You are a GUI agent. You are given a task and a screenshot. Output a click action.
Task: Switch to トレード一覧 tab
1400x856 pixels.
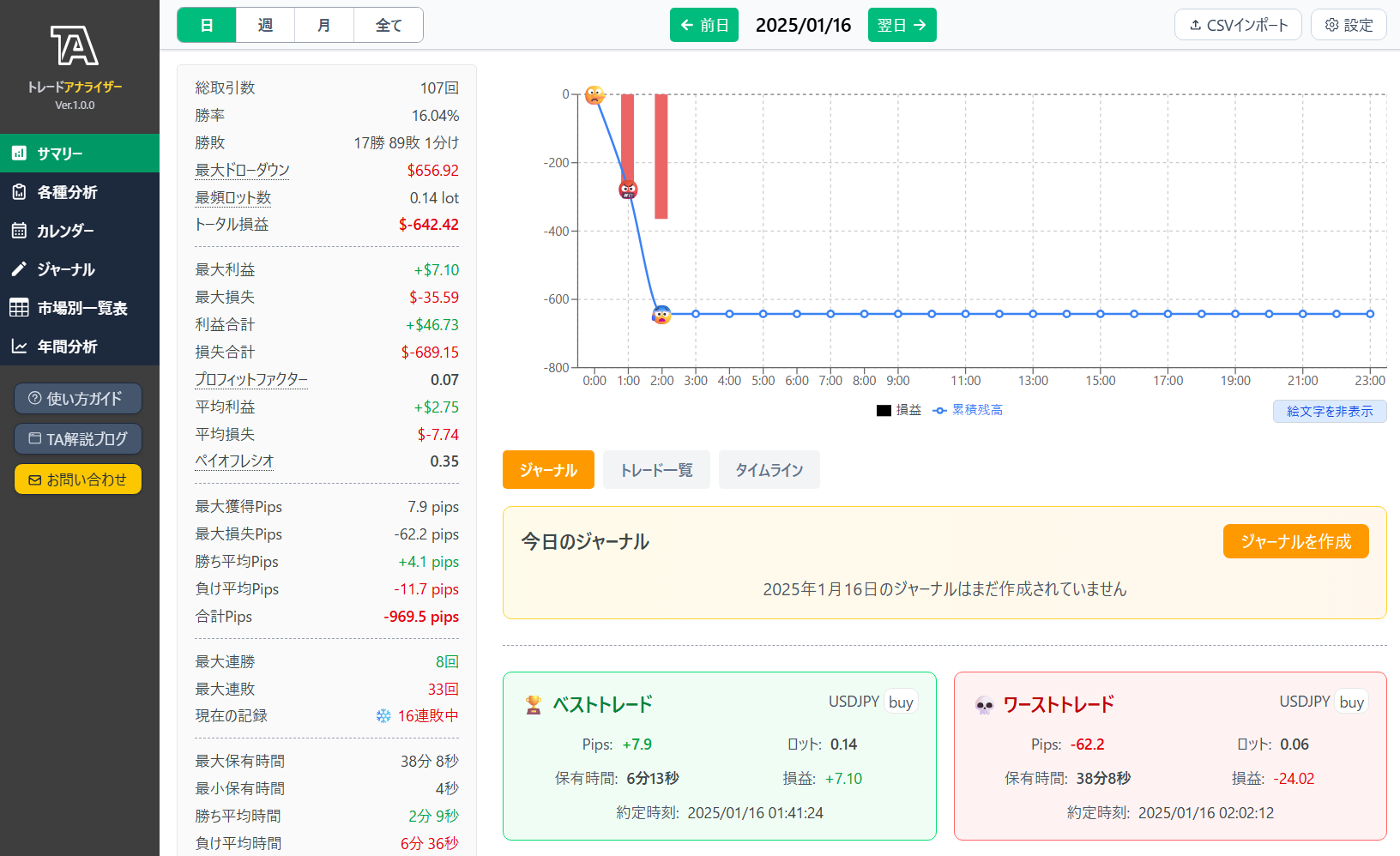point(656,470)
